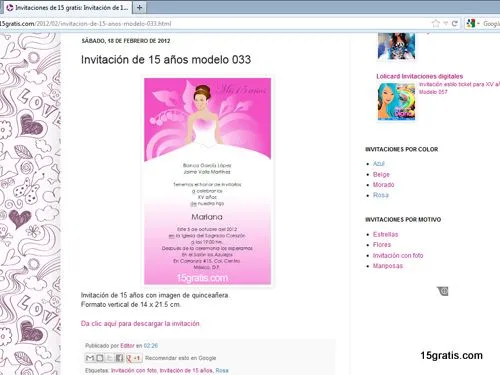Browse 'Invitación con foto' motif in sidebar
500x375 pixels.
coord(398,255)
